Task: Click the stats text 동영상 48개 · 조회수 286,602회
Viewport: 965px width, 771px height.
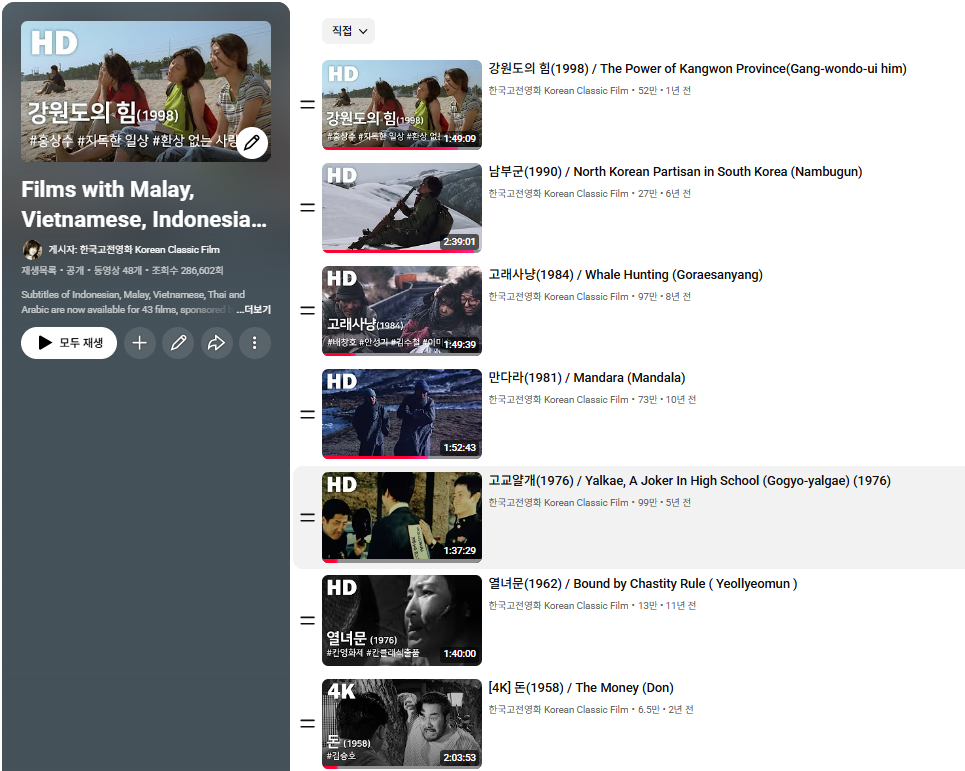Action: [x=158, y=271]
